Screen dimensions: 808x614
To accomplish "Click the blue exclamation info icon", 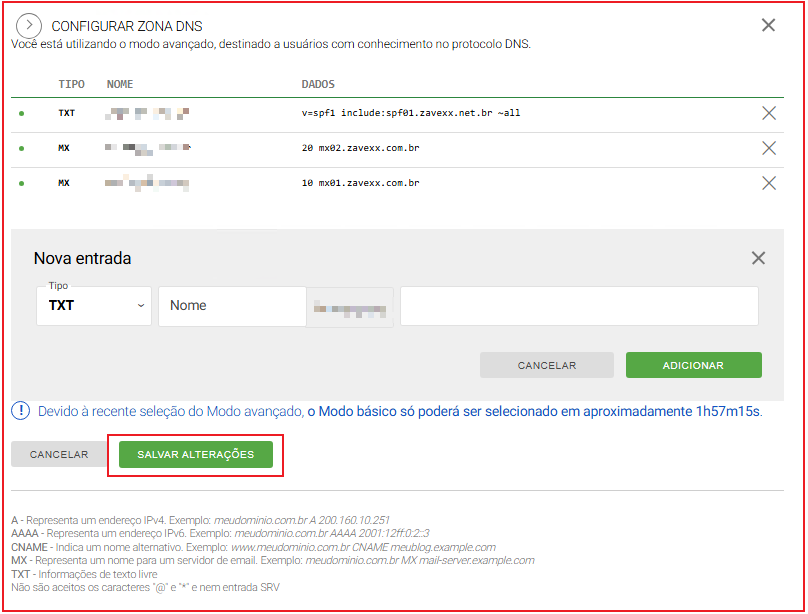I will point(21,411).
